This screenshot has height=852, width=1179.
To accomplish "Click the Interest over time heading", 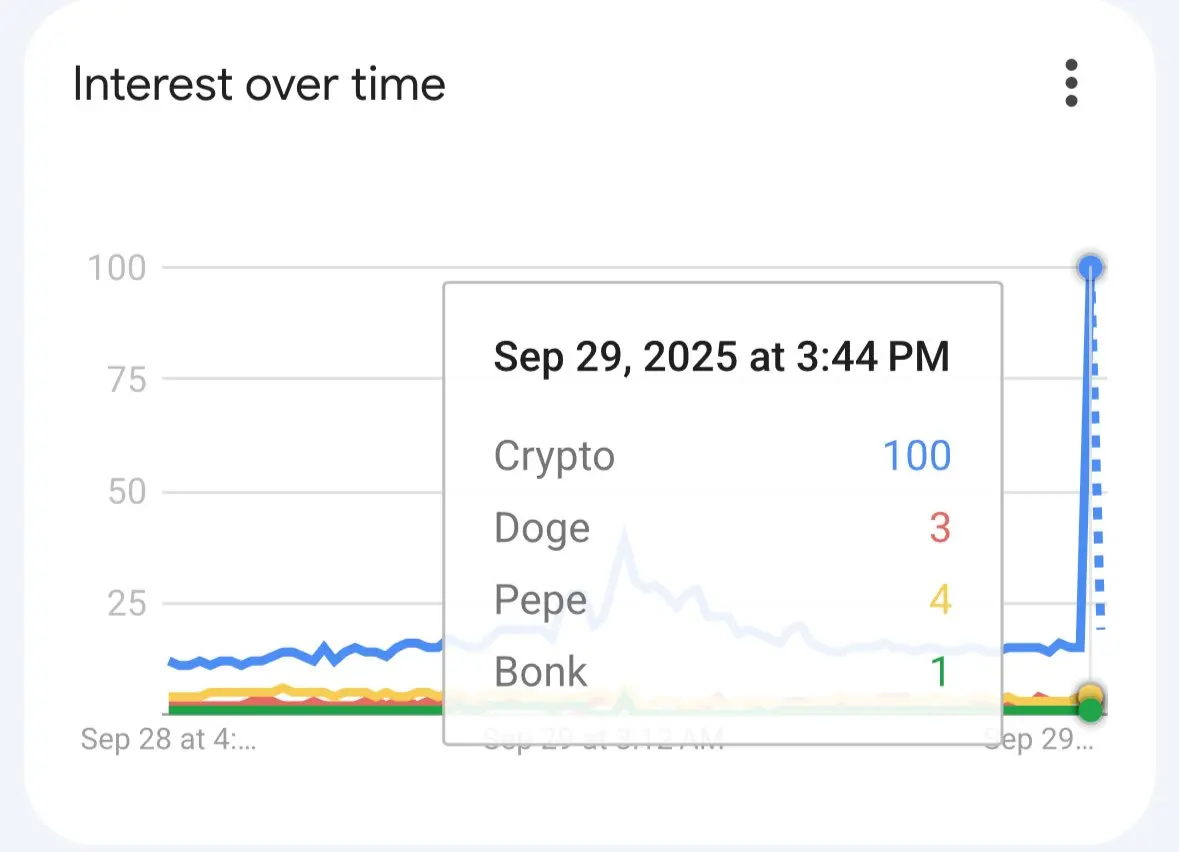I will 259,84.
